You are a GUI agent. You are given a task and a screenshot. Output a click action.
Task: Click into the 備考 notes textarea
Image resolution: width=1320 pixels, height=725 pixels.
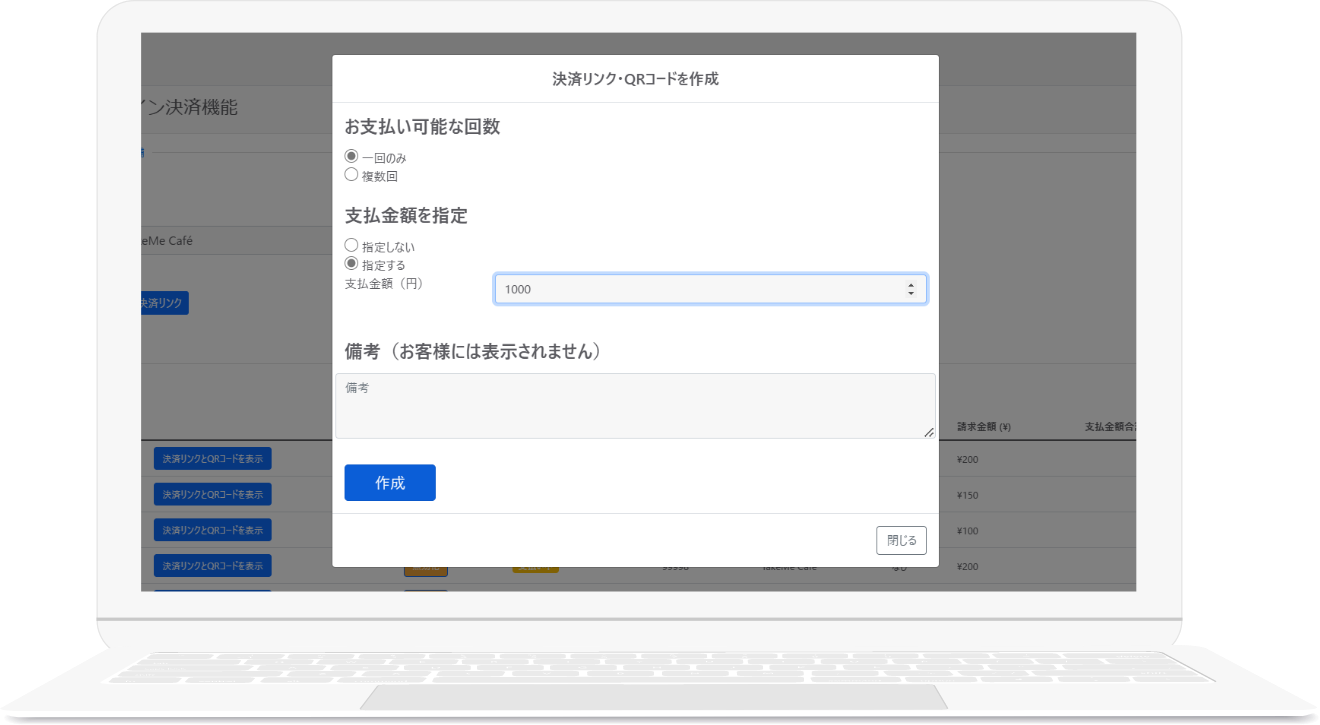point(634,406)
